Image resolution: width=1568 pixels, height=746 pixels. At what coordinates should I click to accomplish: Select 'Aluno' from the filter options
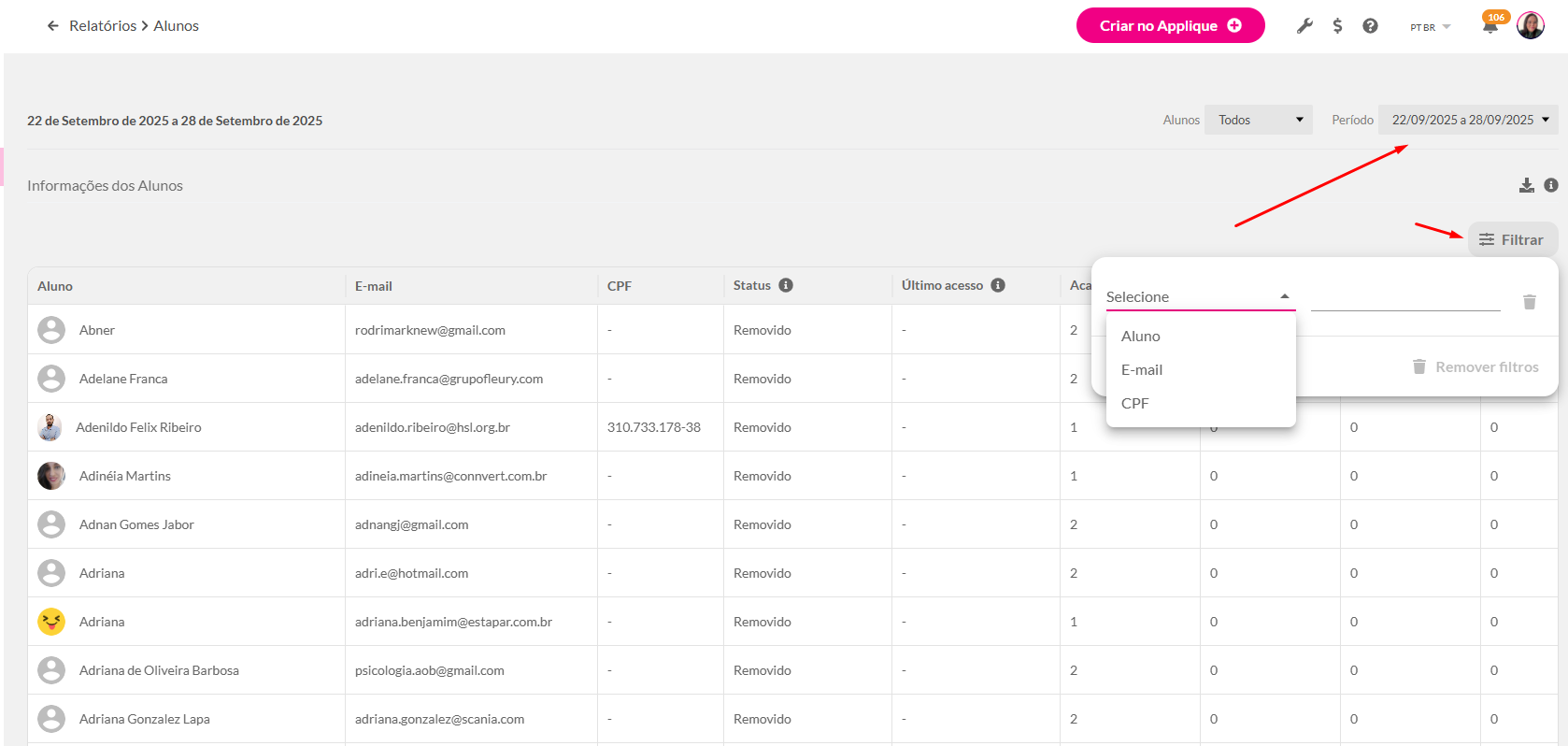tap(1141, 337)
